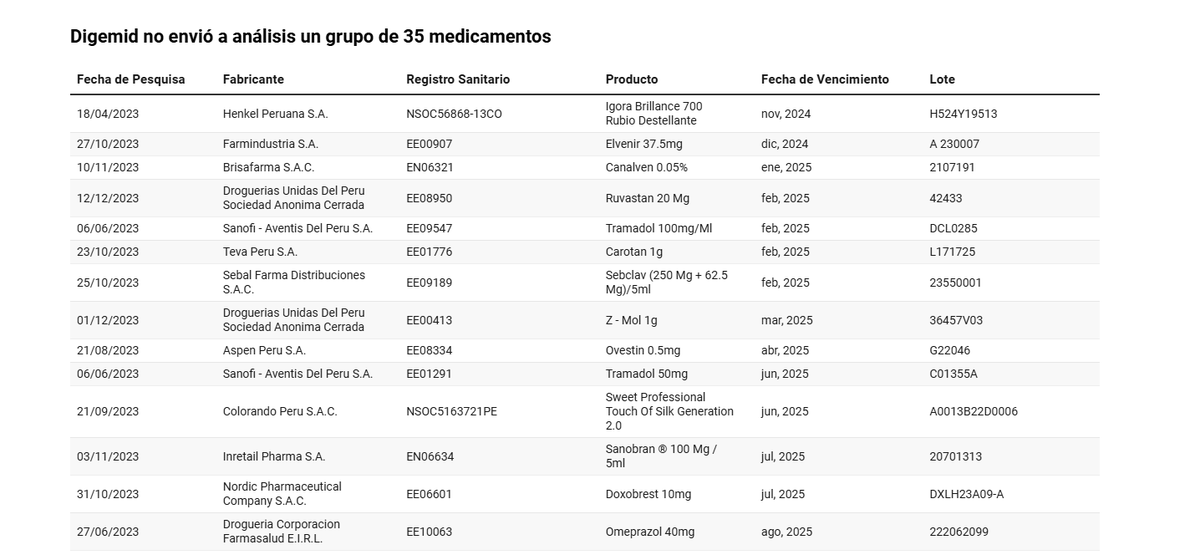
Task: Select expiry cell 'abr, 2025'
Action: (x=785, y=350)
